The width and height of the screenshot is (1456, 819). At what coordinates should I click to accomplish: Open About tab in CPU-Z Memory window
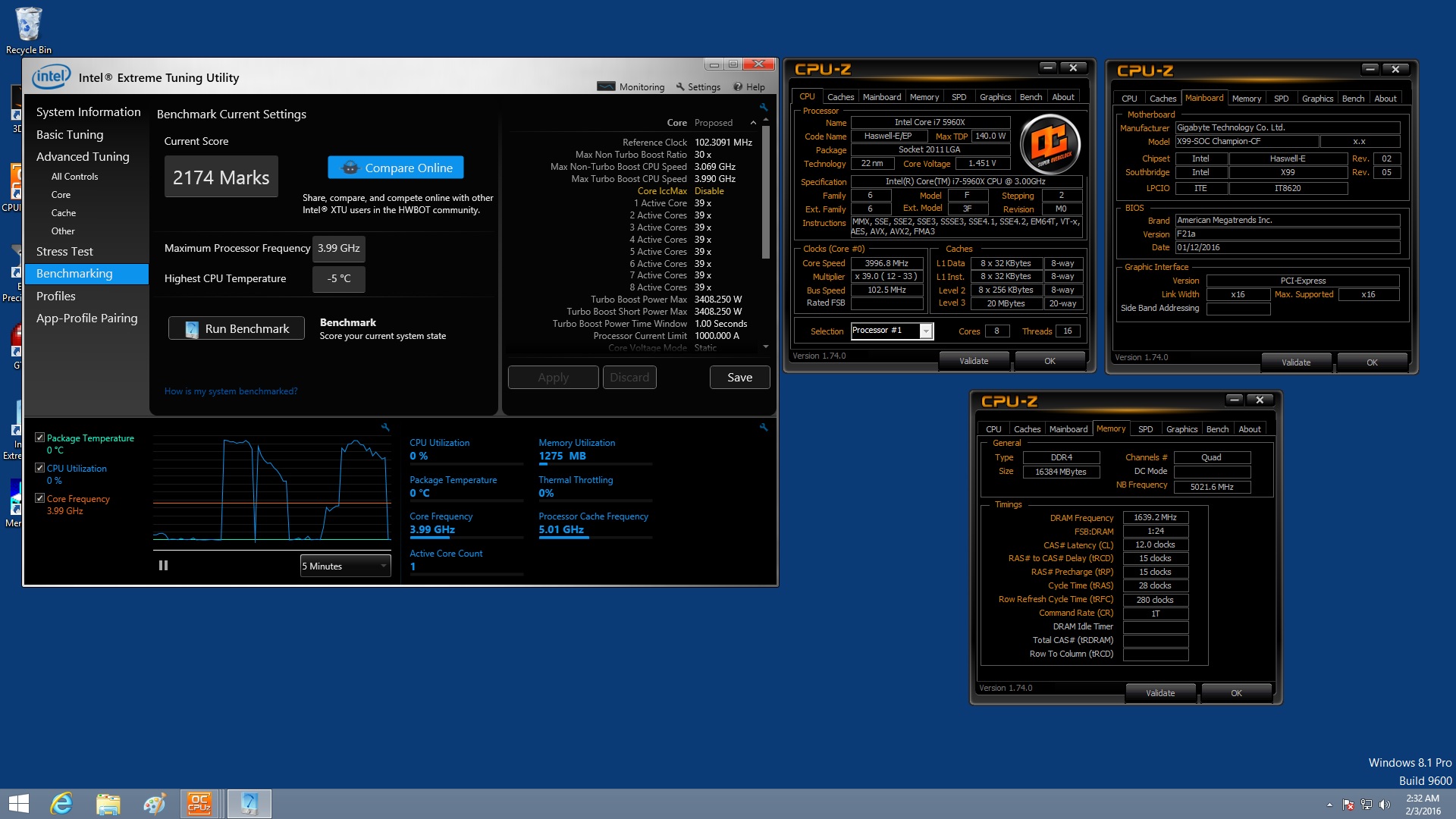[1250, 429]
